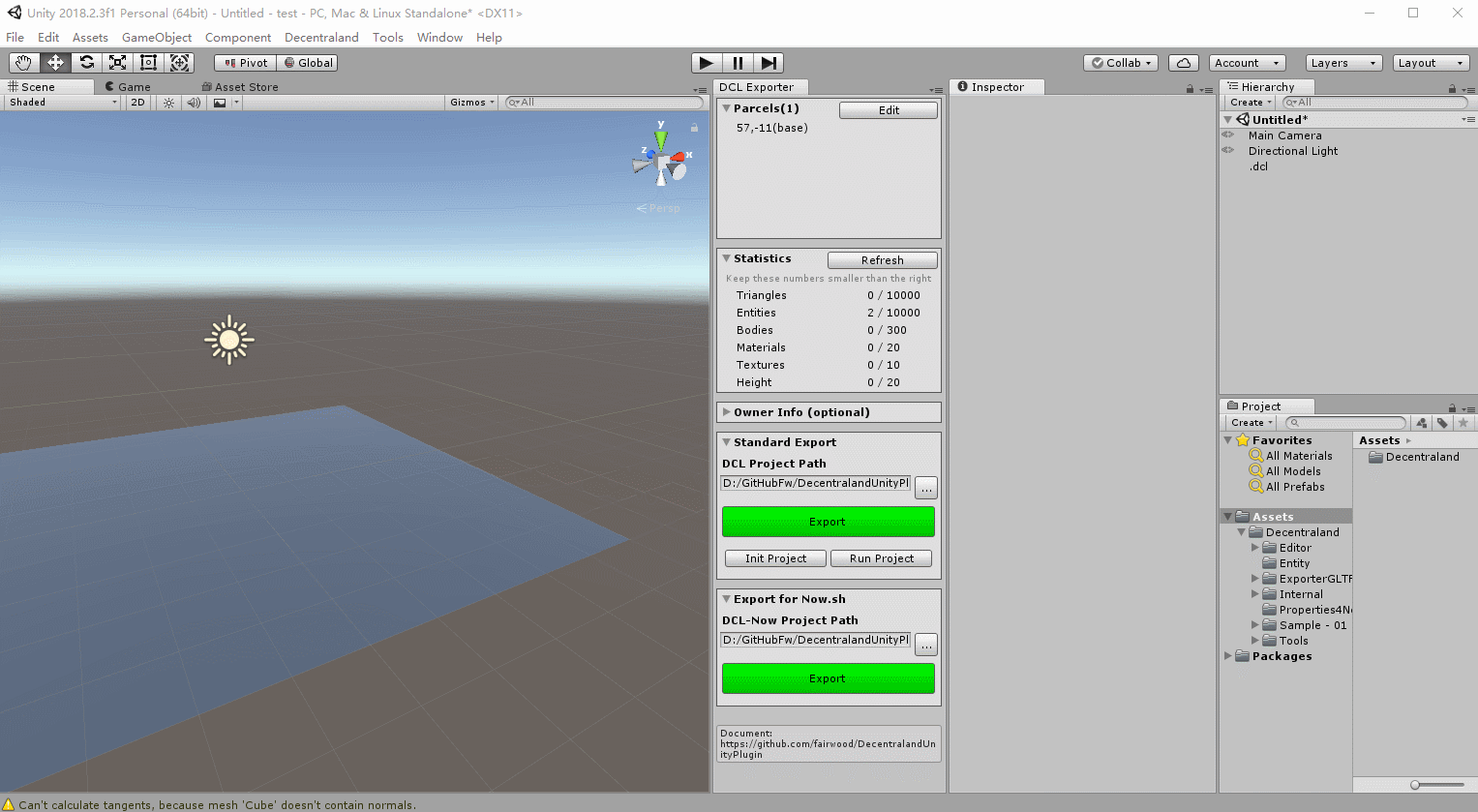
Task: Select the Hand tool
Action: [x=23, y=63]
